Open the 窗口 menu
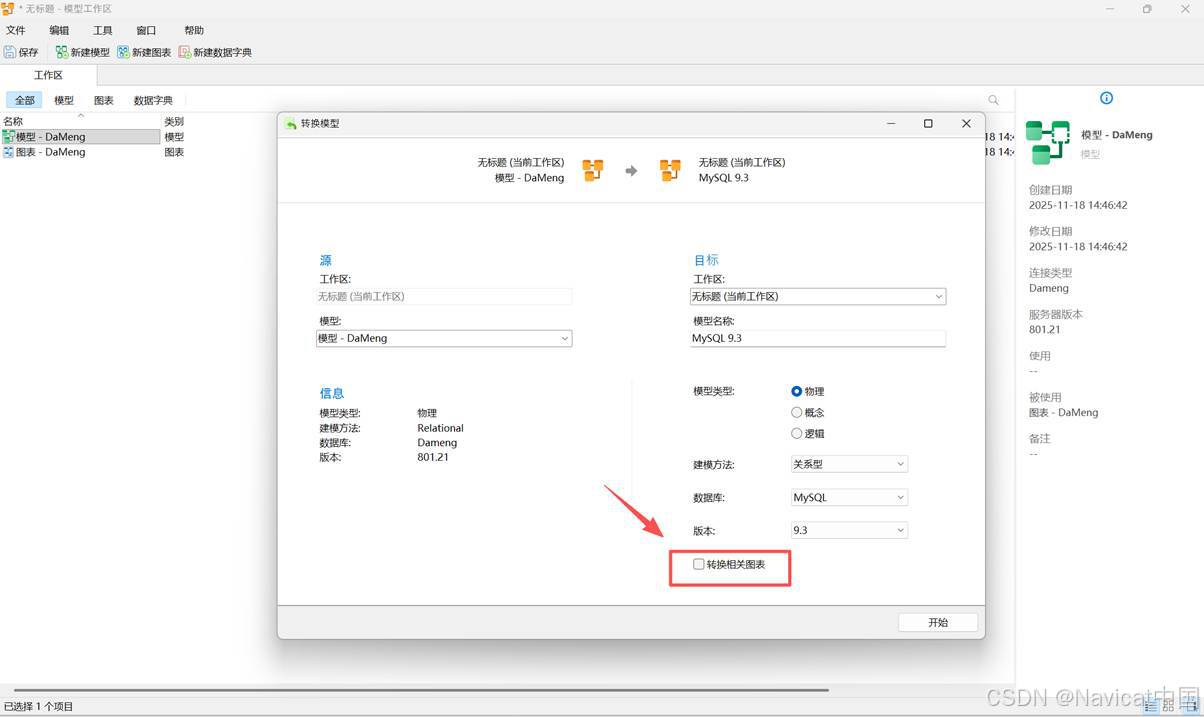The width and height of the screenshot is (1204, 717). point(146,31)
